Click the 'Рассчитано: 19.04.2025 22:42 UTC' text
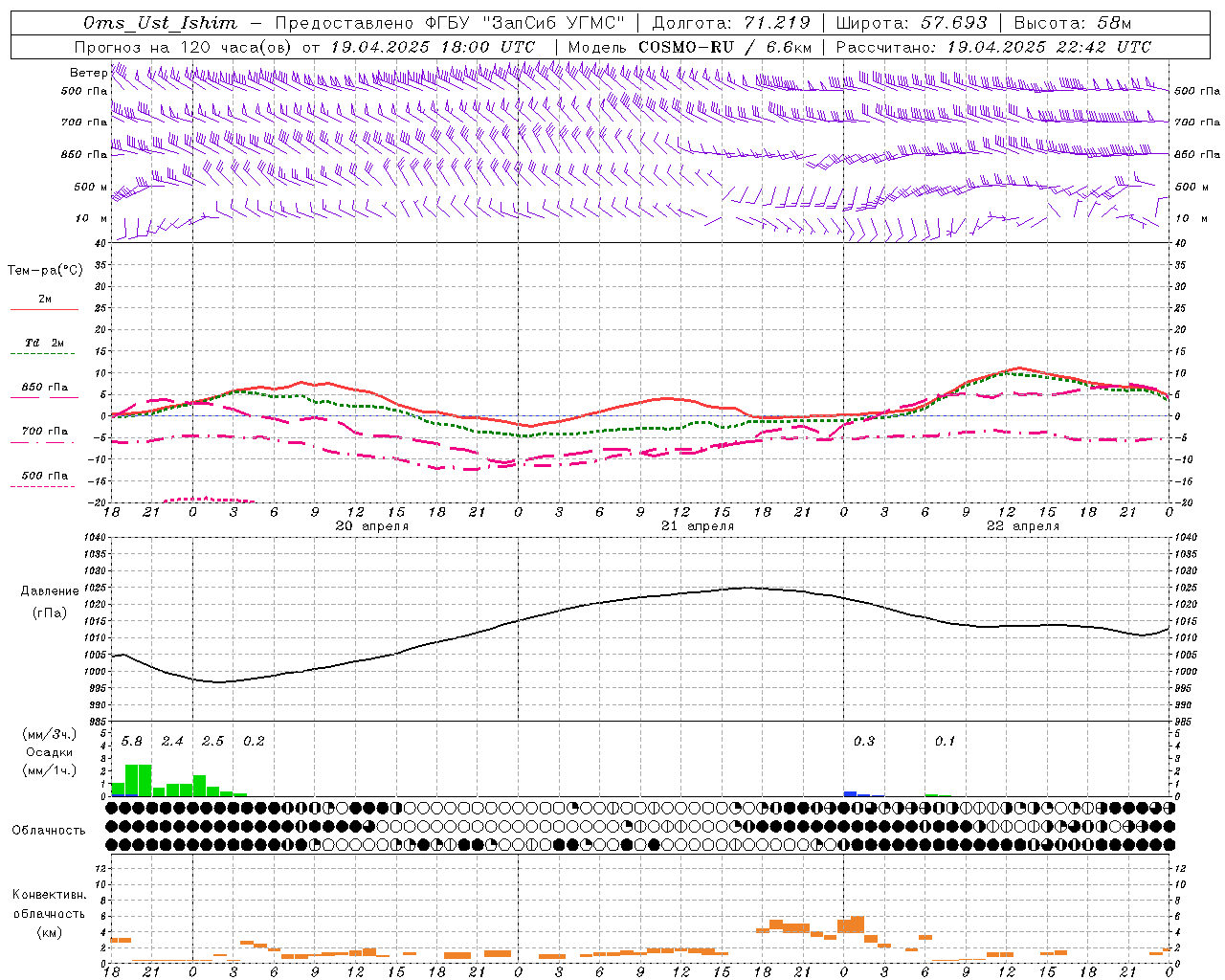The width and height of the screenshot is (1225, 980). click(x=993, y=47)
